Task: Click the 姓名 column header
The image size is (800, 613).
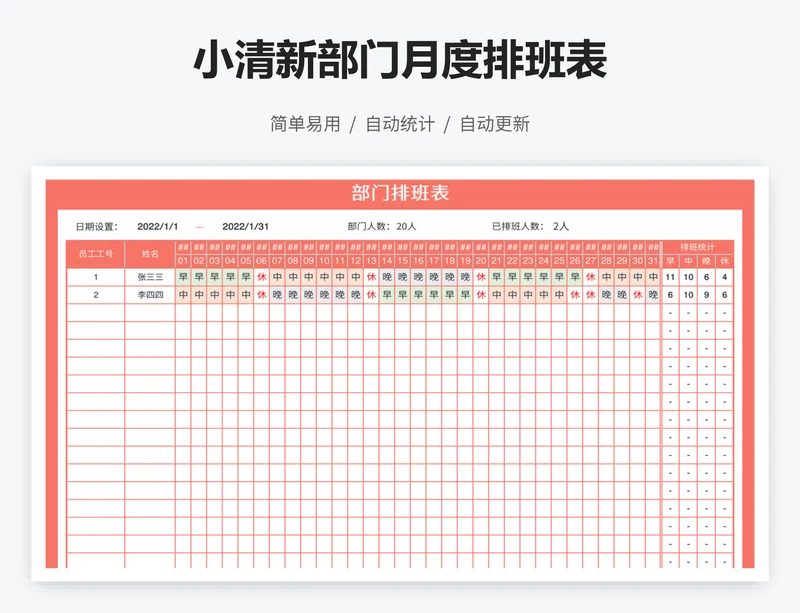Action: coord(150,252)
